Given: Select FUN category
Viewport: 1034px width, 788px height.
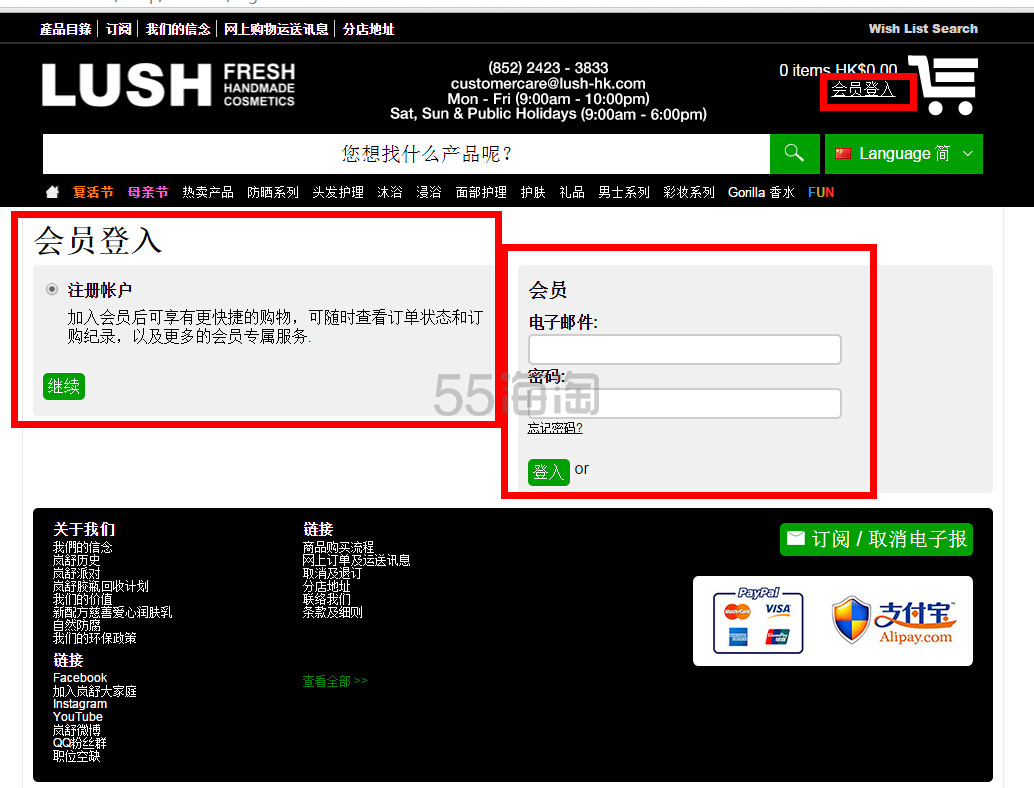Looking at the screenshot, I should click(x=821, y=192).
